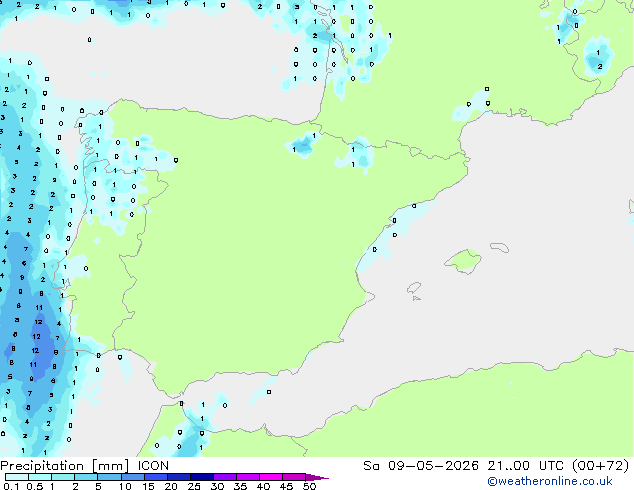Image resolution: width=634 pixels, height=490 pixels.
Task: Click the legend label '15'
Action: tap(148, 486)
